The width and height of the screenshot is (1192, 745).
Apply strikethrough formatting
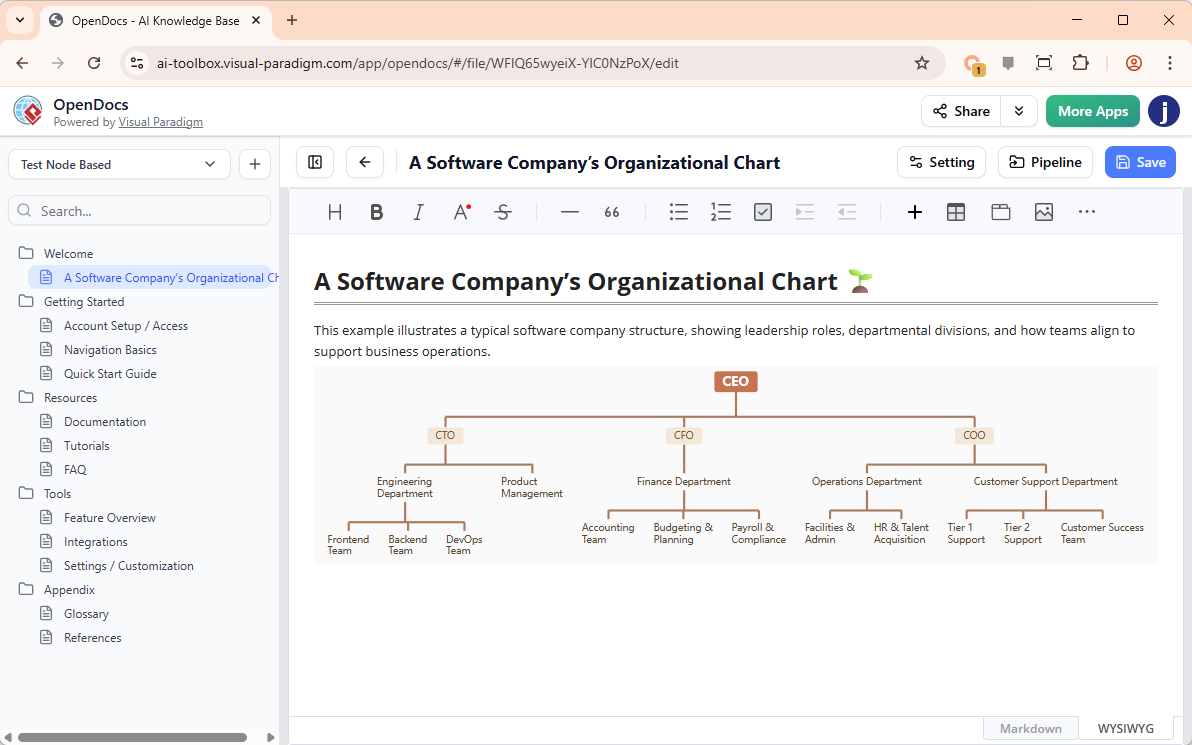(x=503, y=212)
